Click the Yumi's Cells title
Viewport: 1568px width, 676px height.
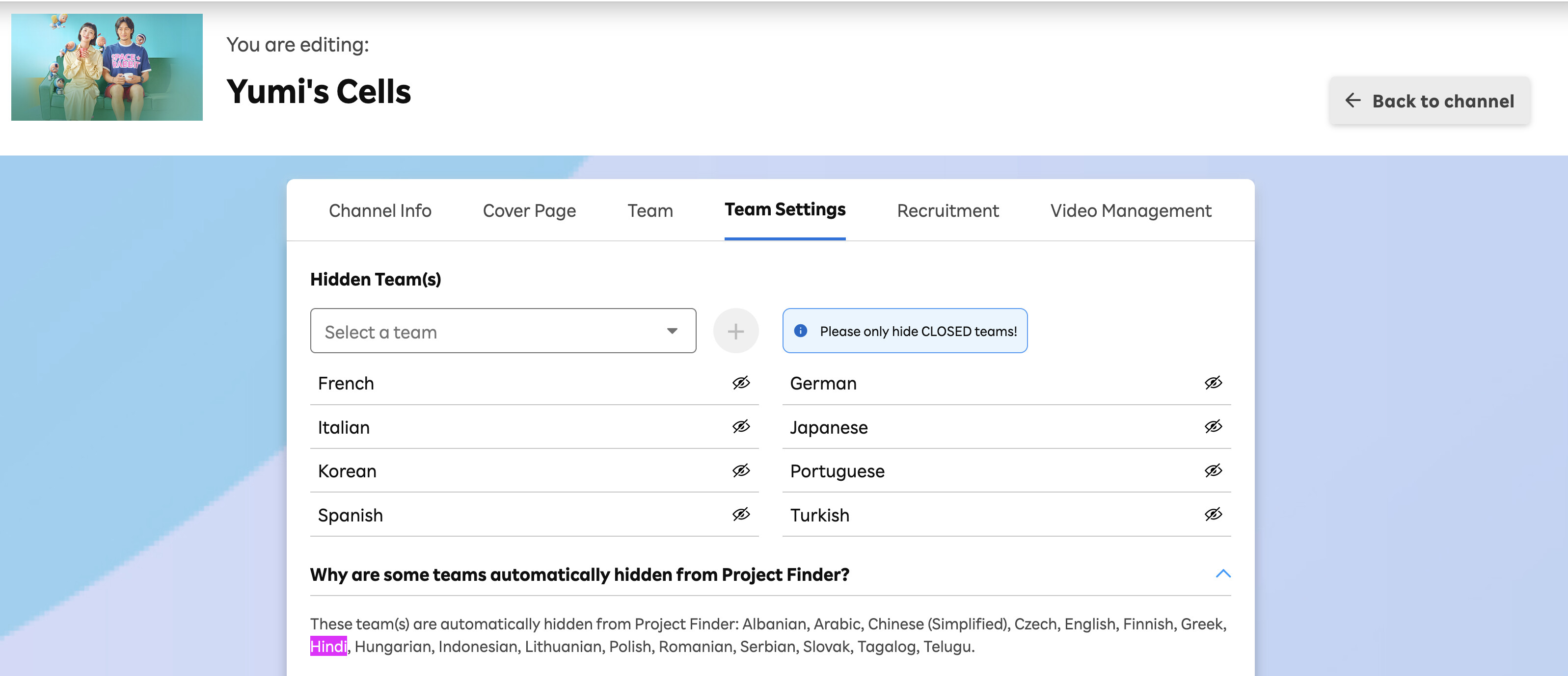(318, 91)
